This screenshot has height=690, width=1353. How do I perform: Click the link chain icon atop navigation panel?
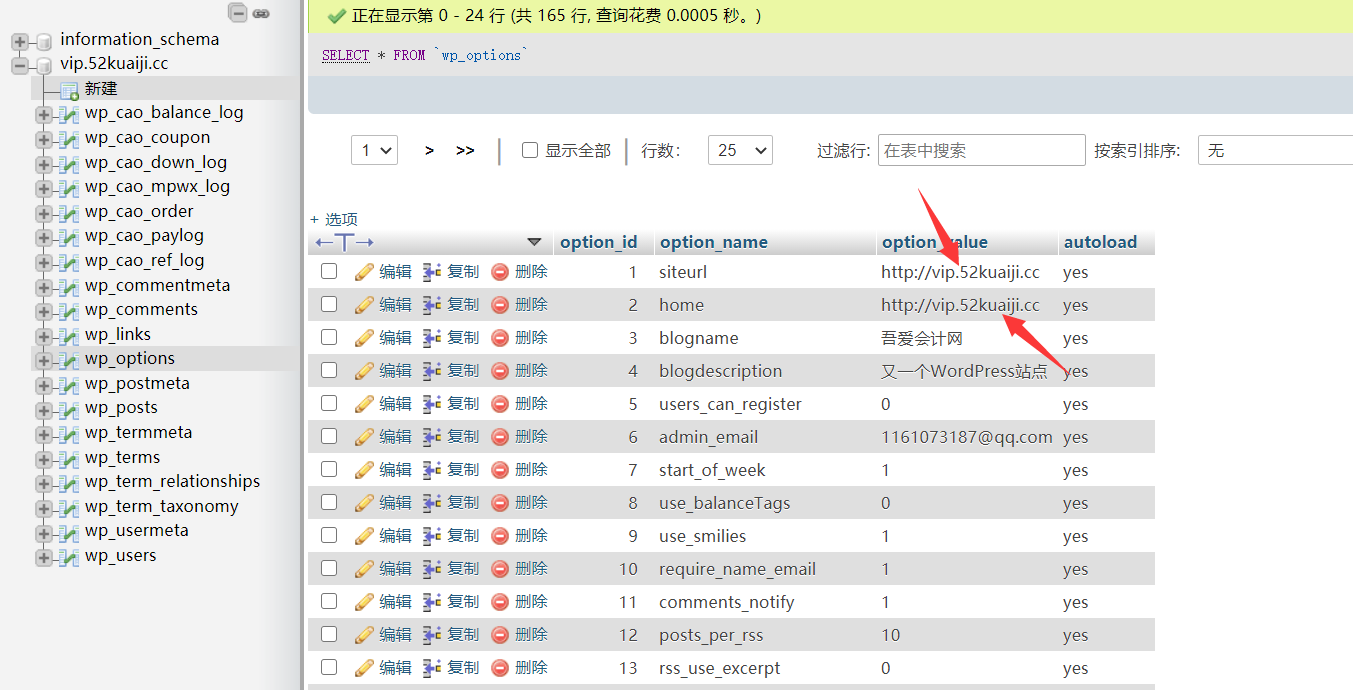(x=261, y=13)
